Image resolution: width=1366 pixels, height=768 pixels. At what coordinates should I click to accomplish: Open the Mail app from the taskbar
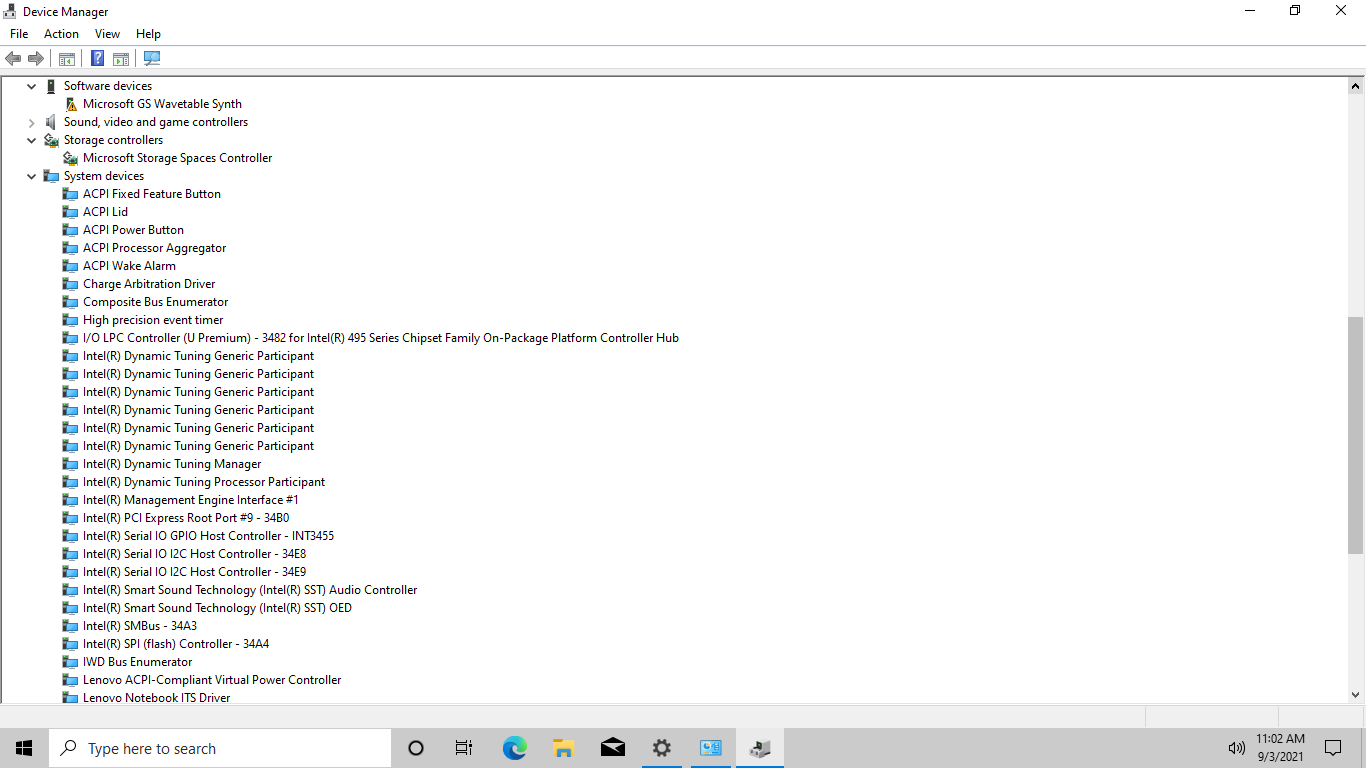(x=612, y=748)
